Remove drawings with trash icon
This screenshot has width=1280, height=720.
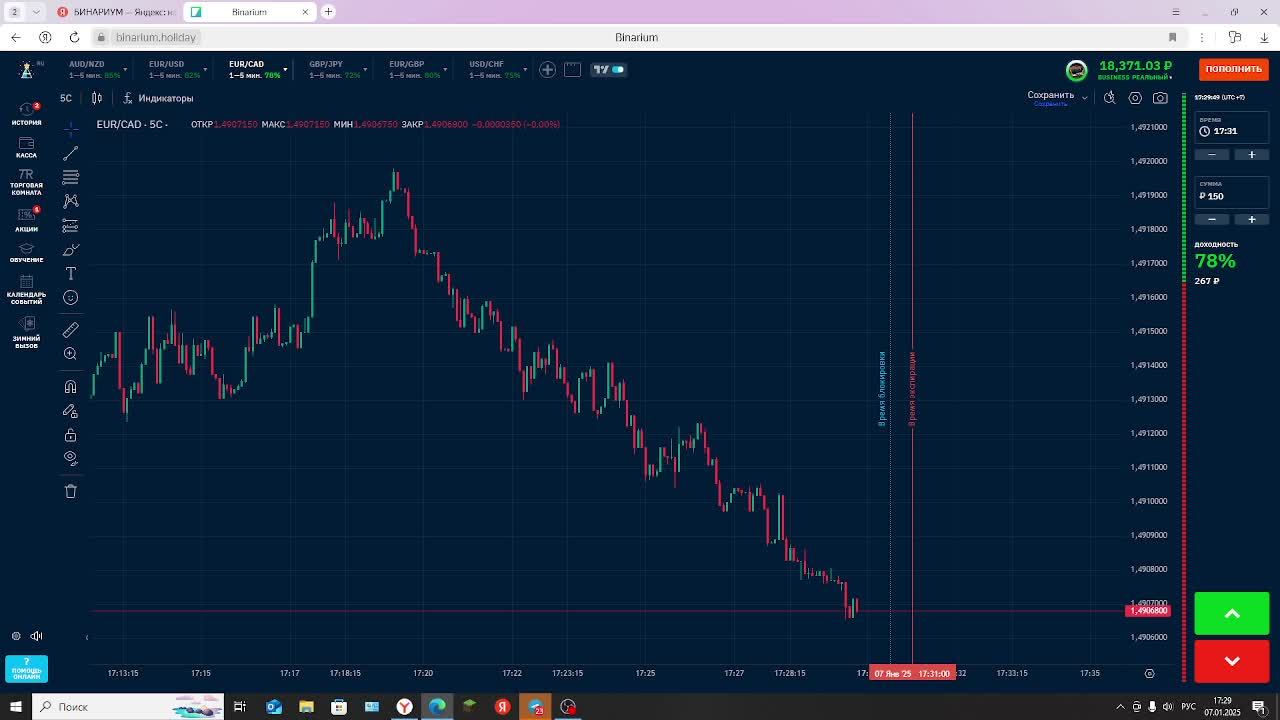point(70,491)
